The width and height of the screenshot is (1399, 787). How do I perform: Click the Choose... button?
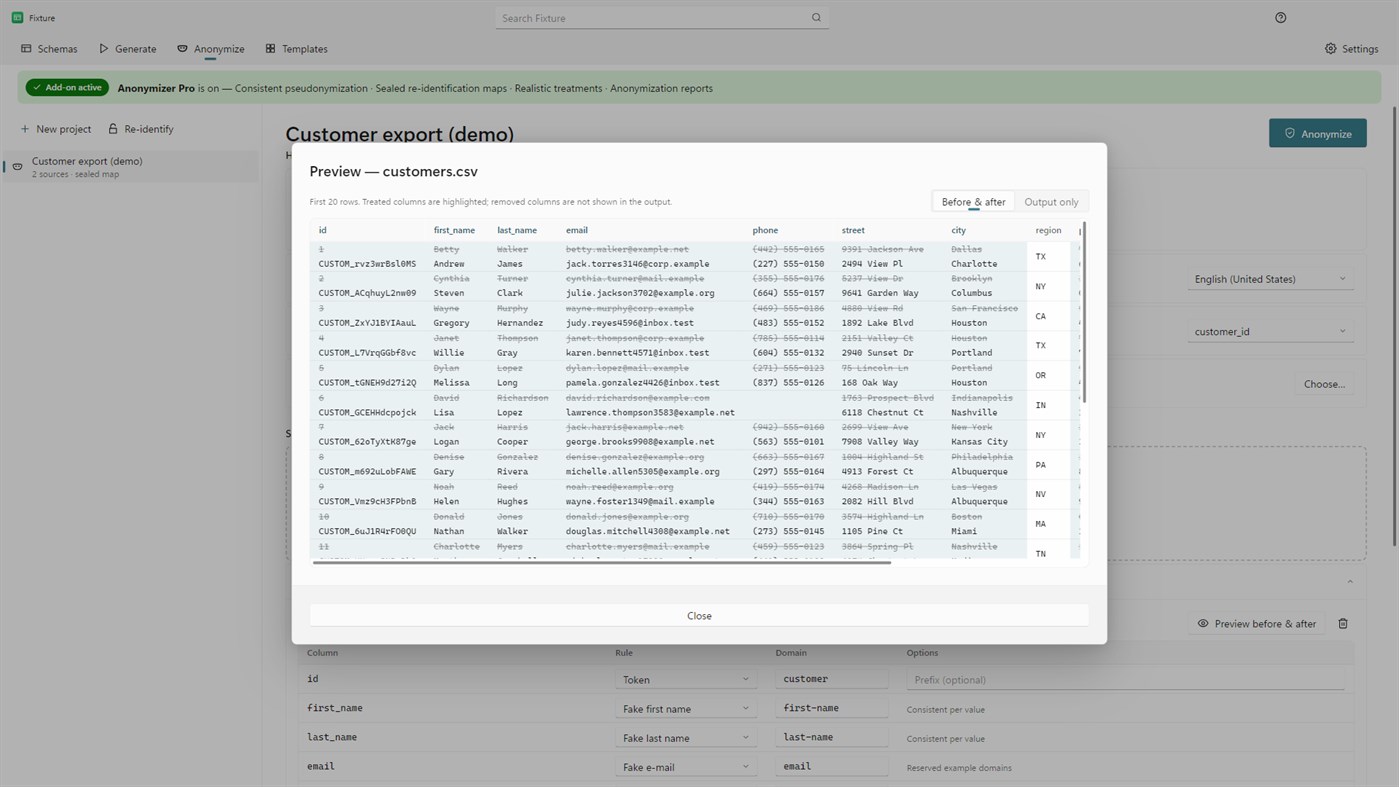[1324, 384]
